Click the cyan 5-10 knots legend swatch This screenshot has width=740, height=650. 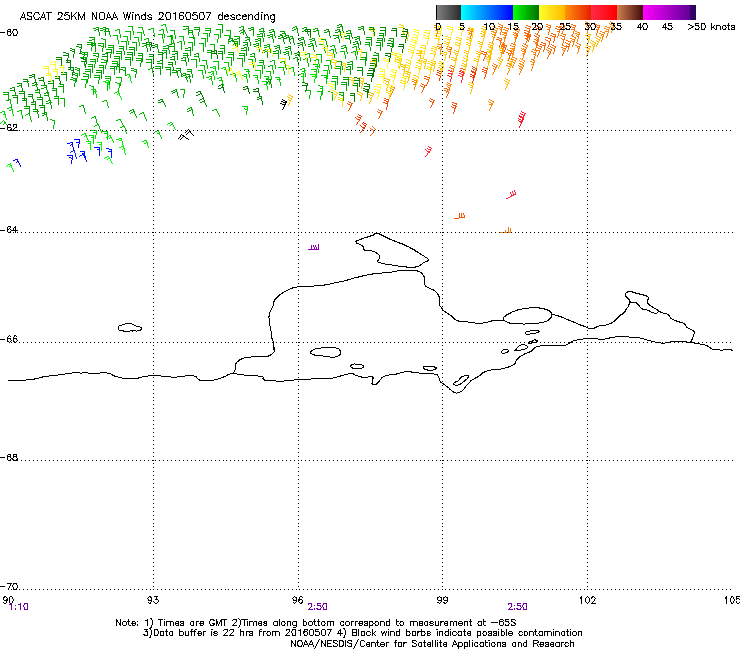[474, 12]
